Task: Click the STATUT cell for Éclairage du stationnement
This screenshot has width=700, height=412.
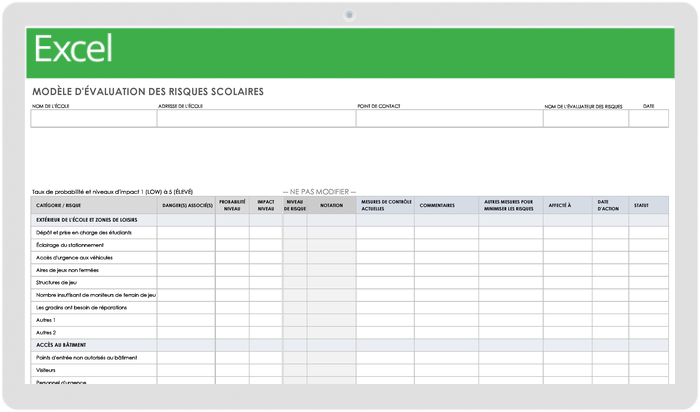Action: 649,245
